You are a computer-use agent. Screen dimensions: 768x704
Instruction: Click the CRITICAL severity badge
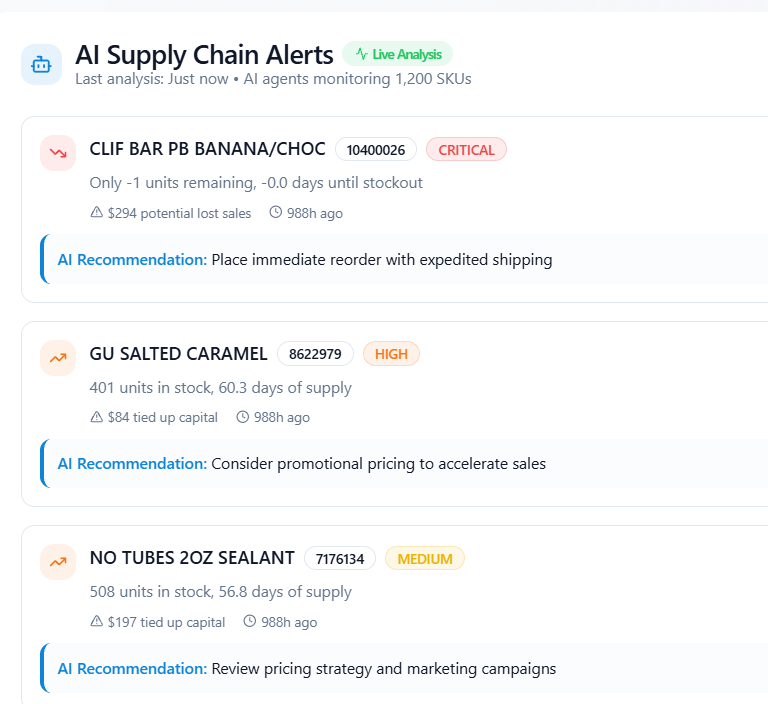(466, 150)
